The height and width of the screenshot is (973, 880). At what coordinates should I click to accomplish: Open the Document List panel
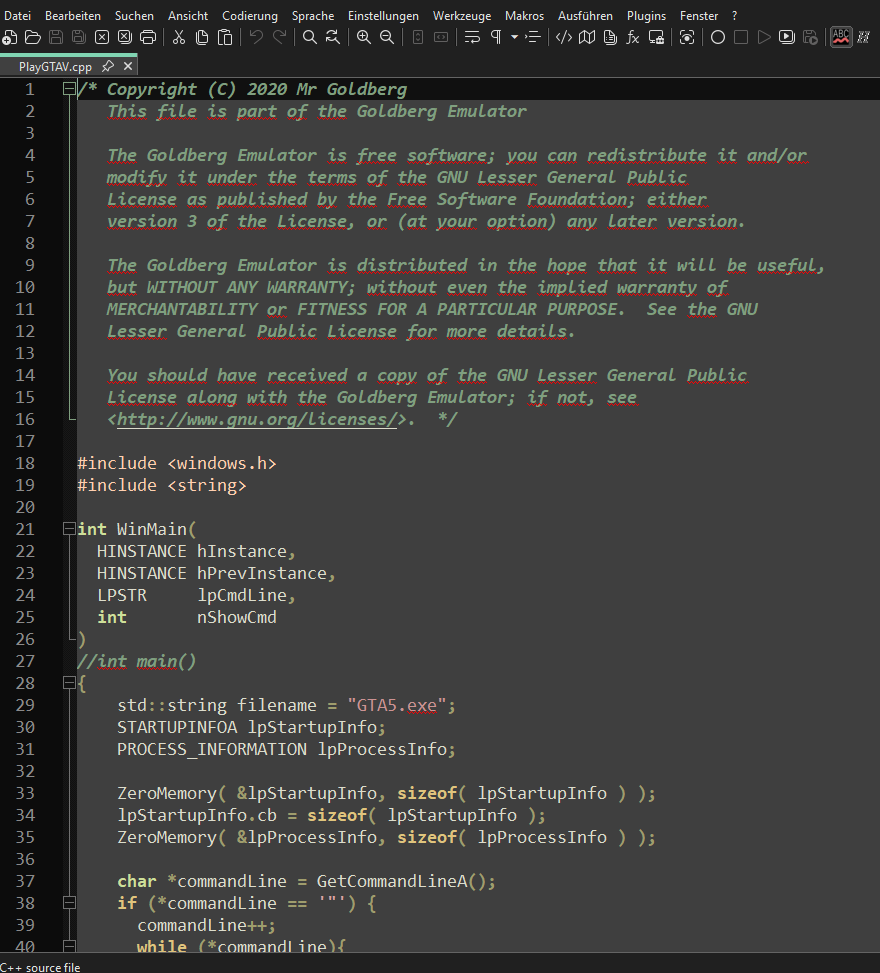pyautogui.click(x=610, y=38)
